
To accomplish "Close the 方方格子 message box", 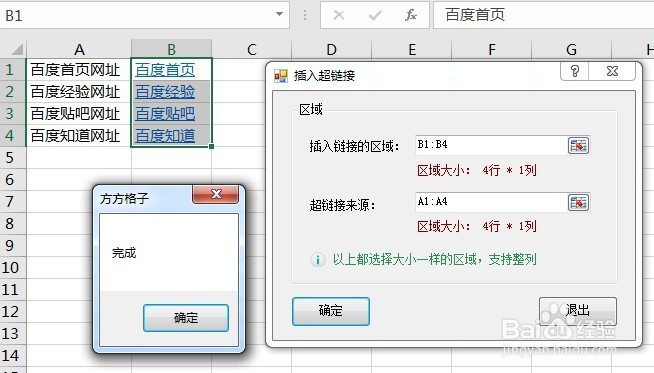I will coord(216,194).
